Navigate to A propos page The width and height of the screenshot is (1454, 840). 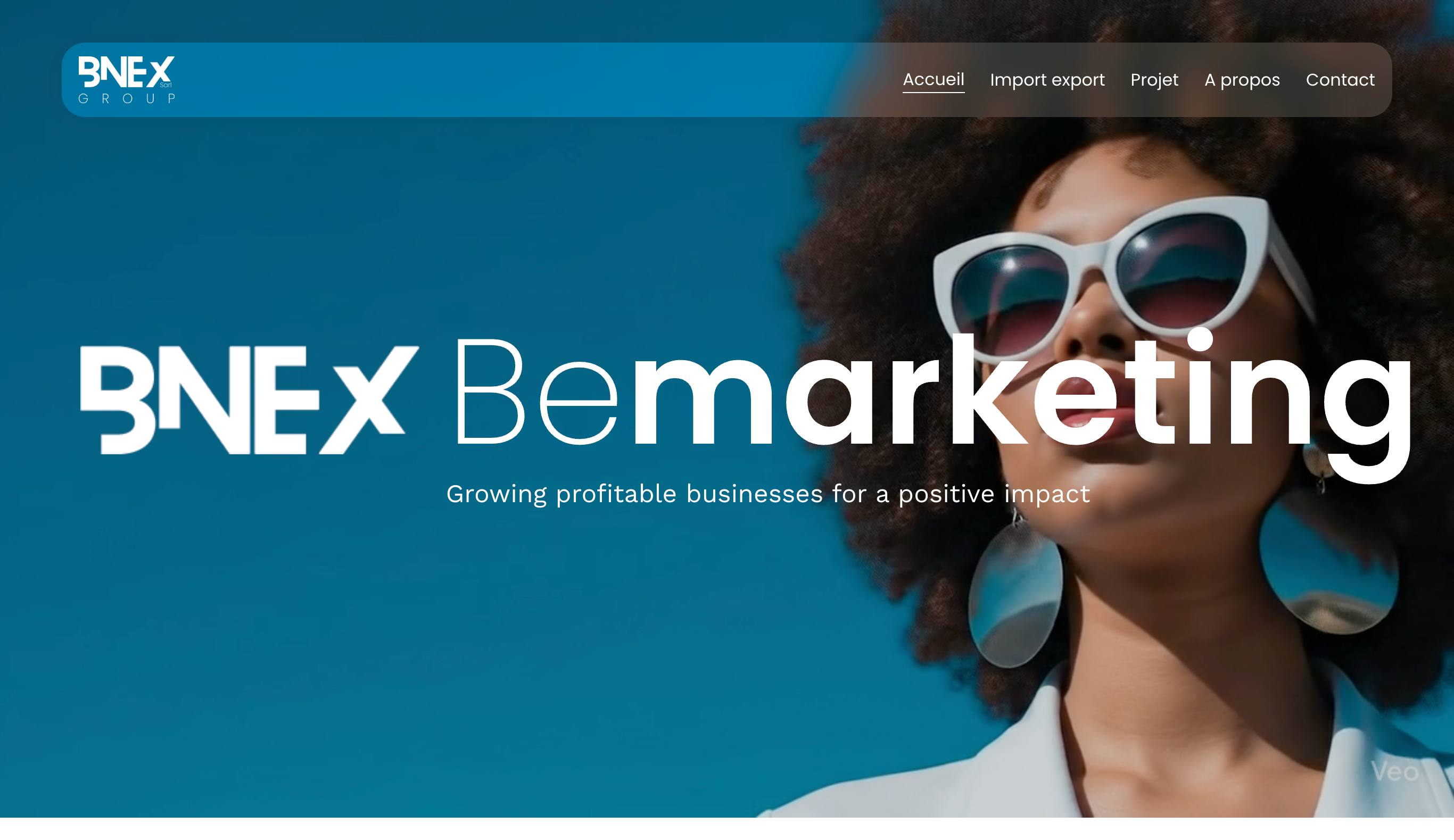point(1242,80)
